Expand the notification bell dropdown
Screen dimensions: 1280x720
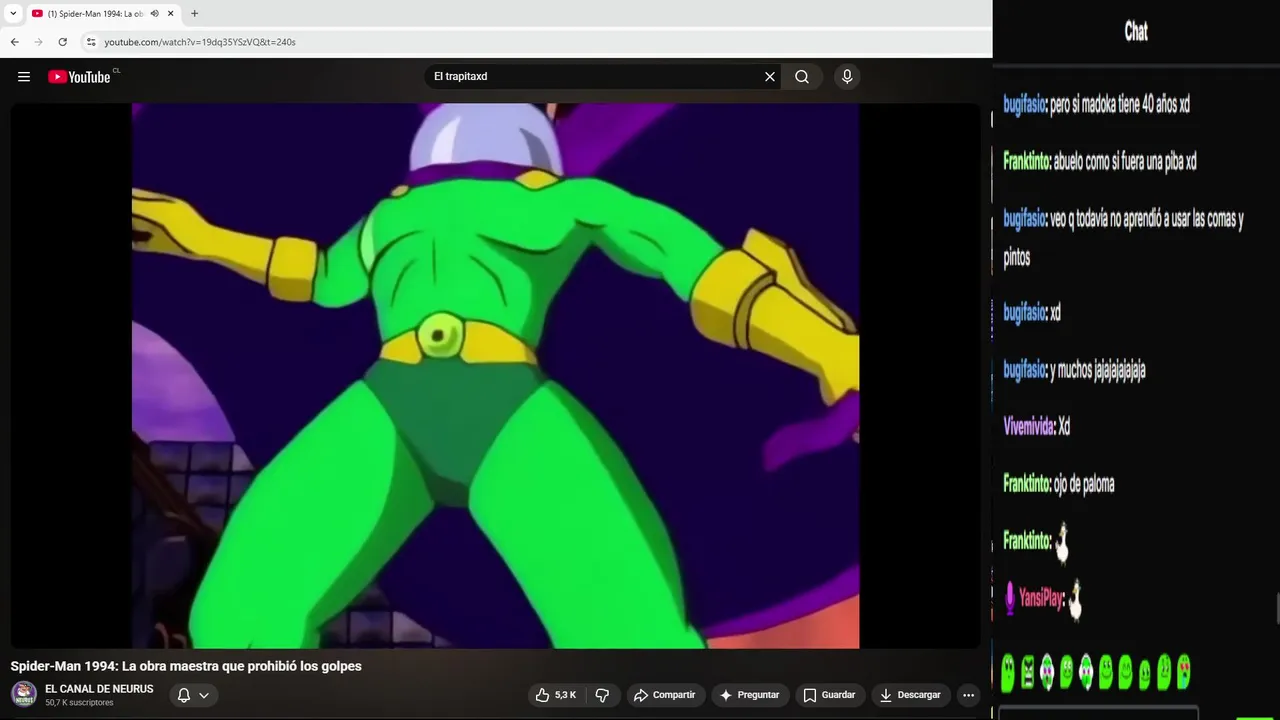click(x=193, y=695)
